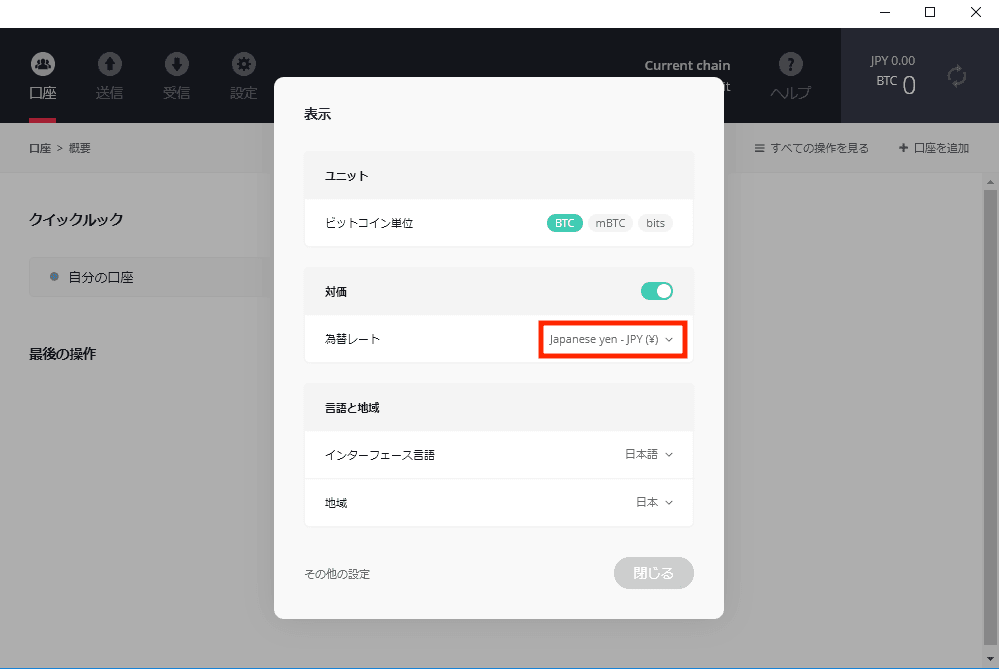Select the BTC bitcoin unit
The height and width of the screenshot is (669, 999).
coord(564,223)
